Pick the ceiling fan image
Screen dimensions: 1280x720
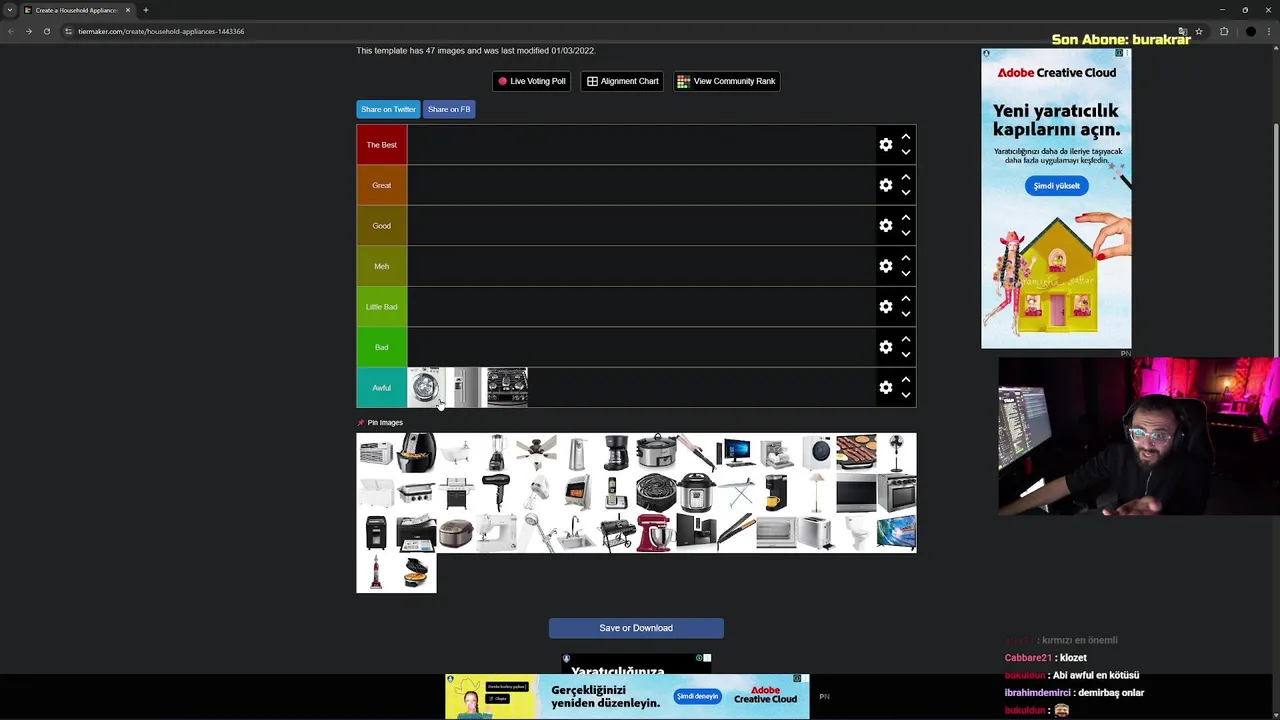[536, 453]
